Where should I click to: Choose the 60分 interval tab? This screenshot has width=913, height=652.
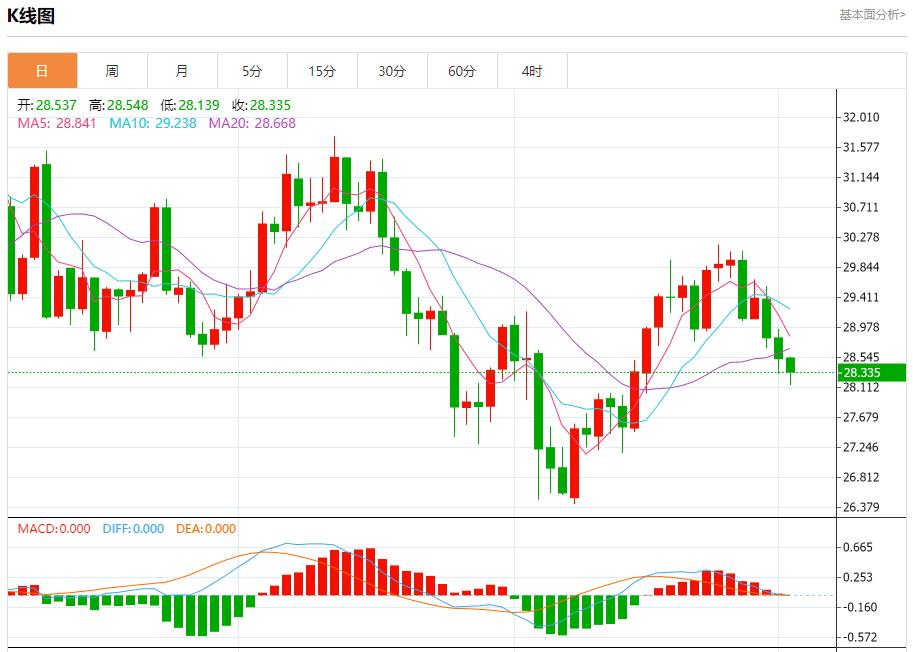(462, 71)
